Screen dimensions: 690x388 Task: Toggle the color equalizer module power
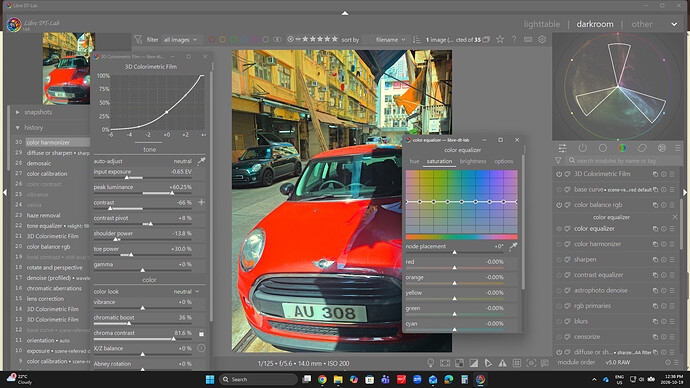click(x=559, y=229)
